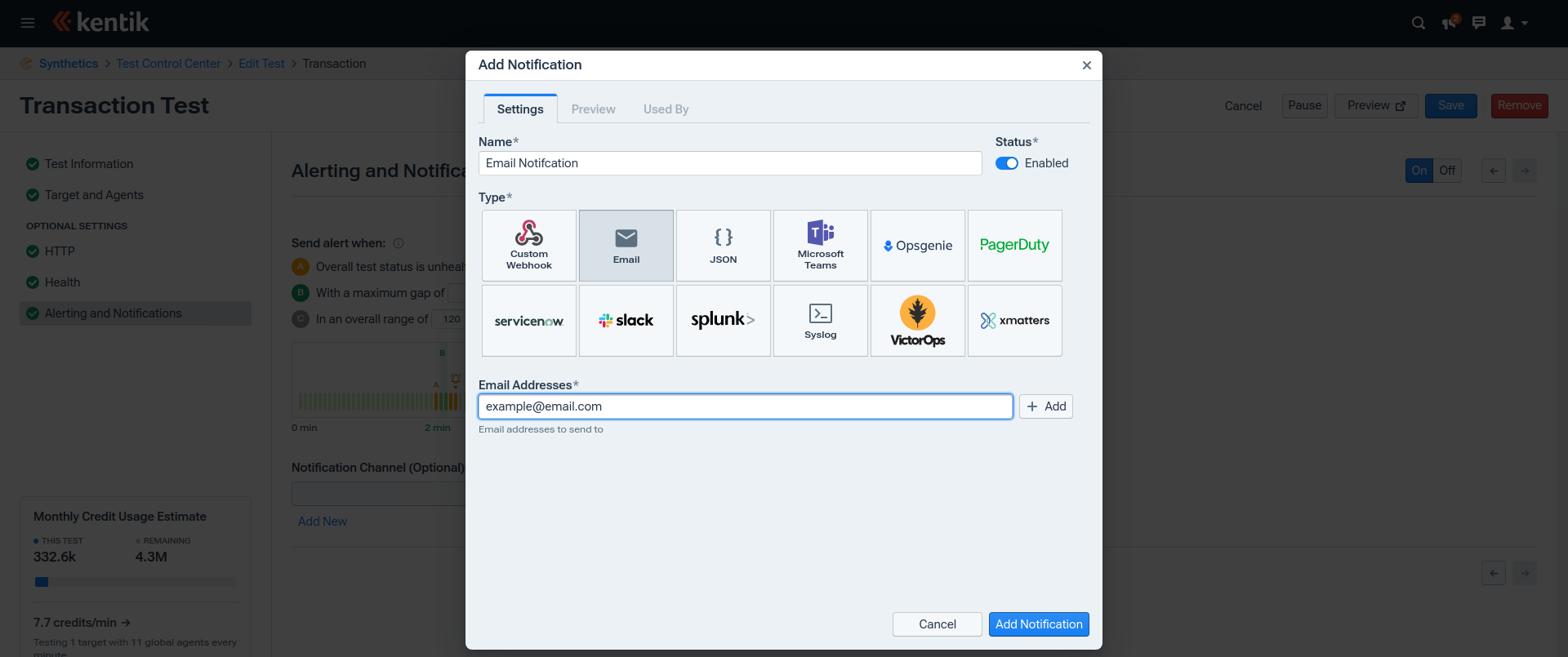Pick Microsoft Teams as notification type
This screenshot has height=657, width=1568.
click(821, 246)
